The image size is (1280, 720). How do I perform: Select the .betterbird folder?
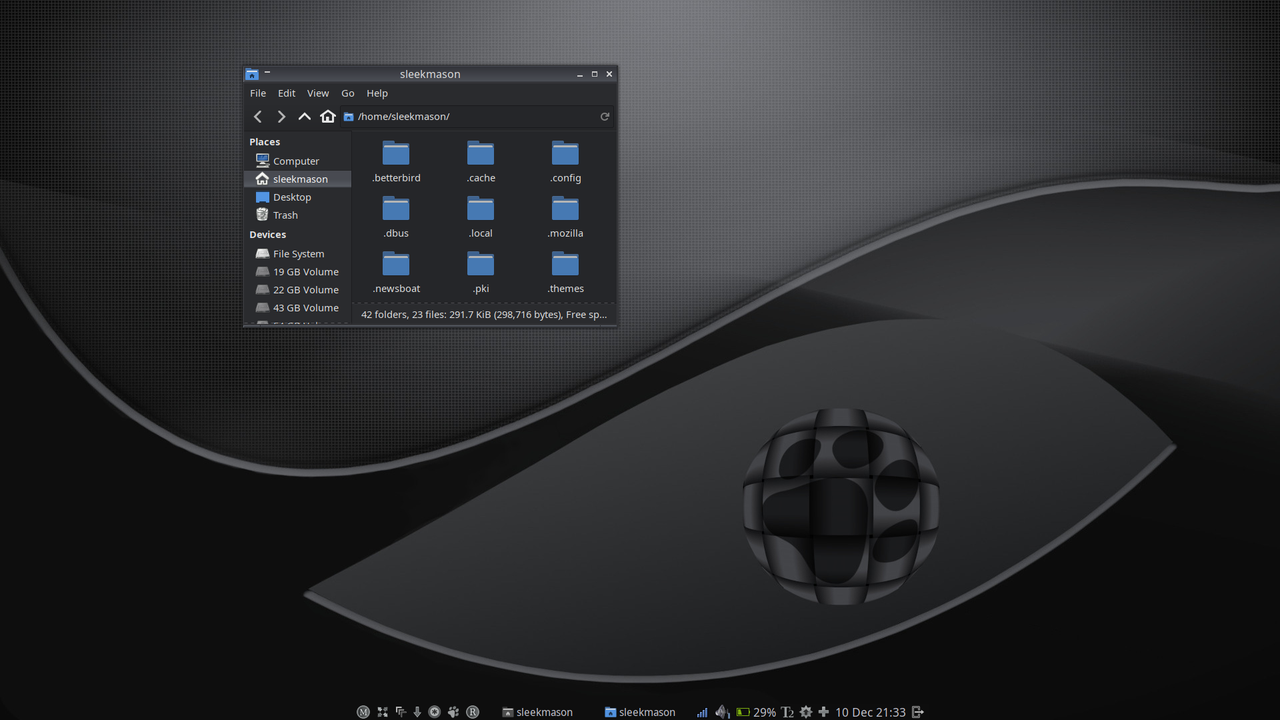coord(396,162)
